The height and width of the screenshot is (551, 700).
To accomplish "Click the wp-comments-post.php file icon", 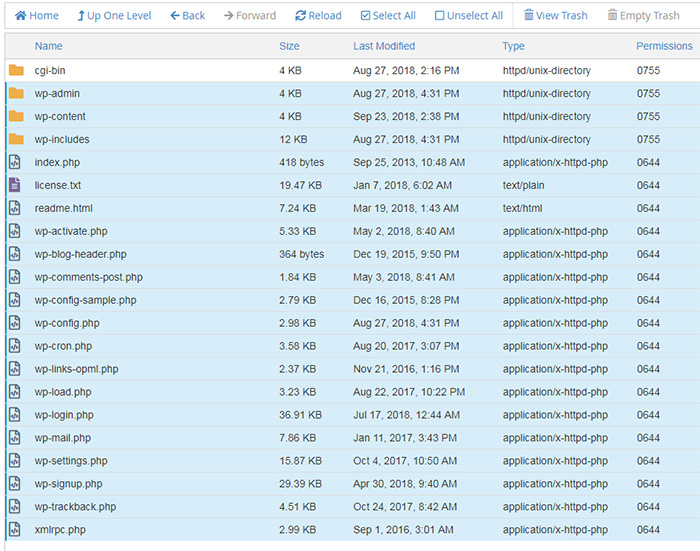I will coord(15,277).
